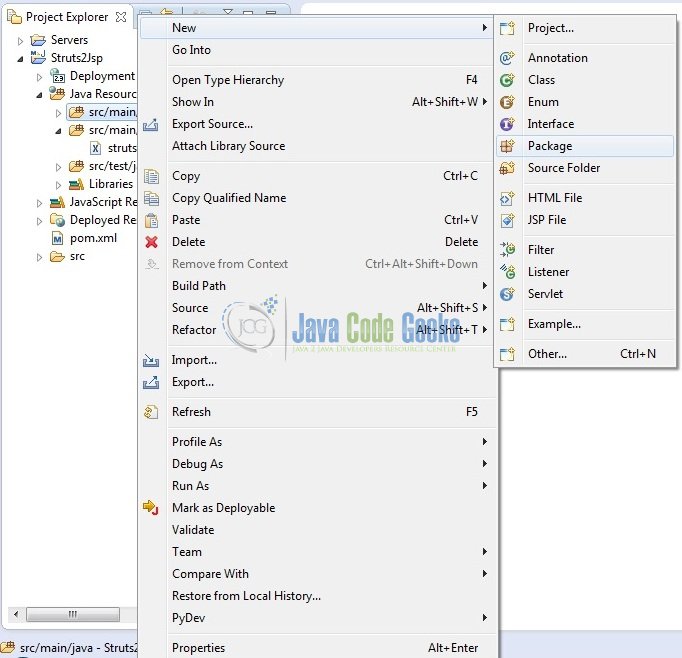
Task: Select the struts file under src/main
Action: (122, 148)
